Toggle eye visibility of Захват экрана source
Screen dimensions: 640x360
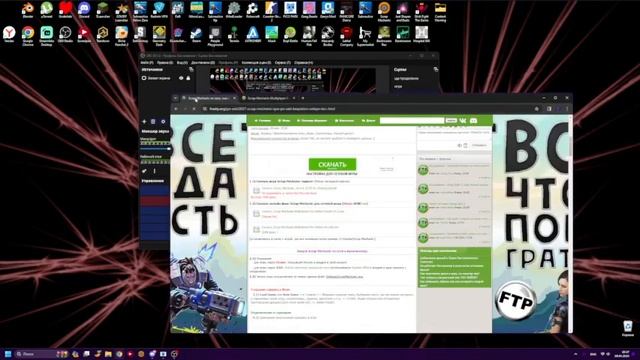click(x=181, y=78)
